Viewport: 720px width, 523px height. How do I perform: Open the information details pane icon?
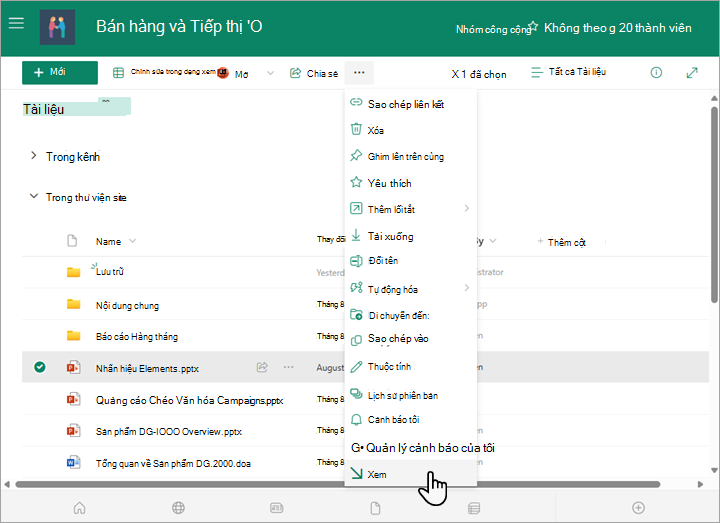656,73
